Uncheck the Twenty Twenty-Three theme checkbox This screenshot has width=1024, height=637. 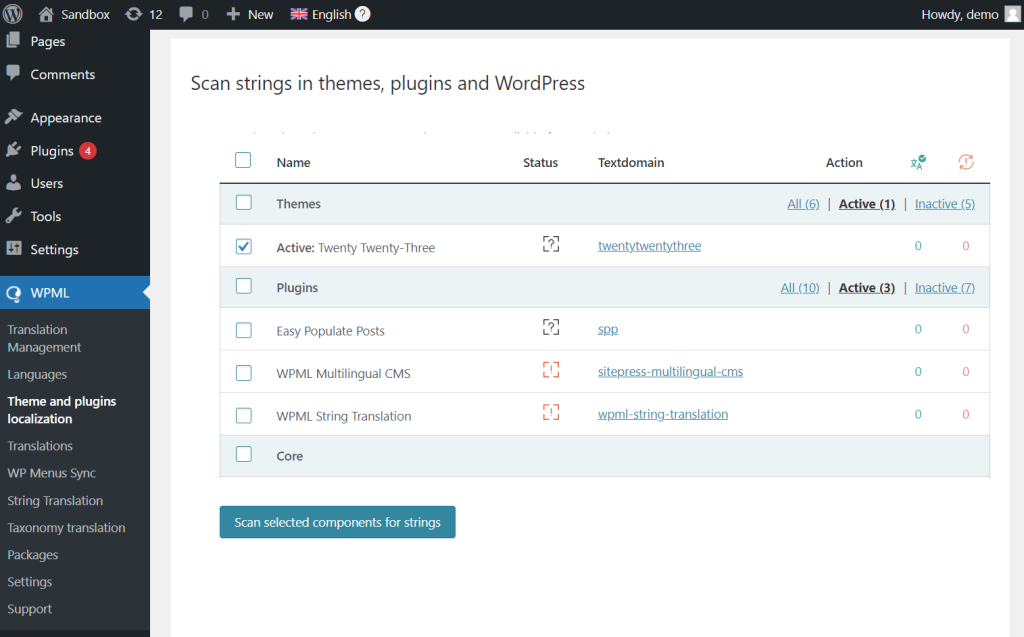pos(244,246)
